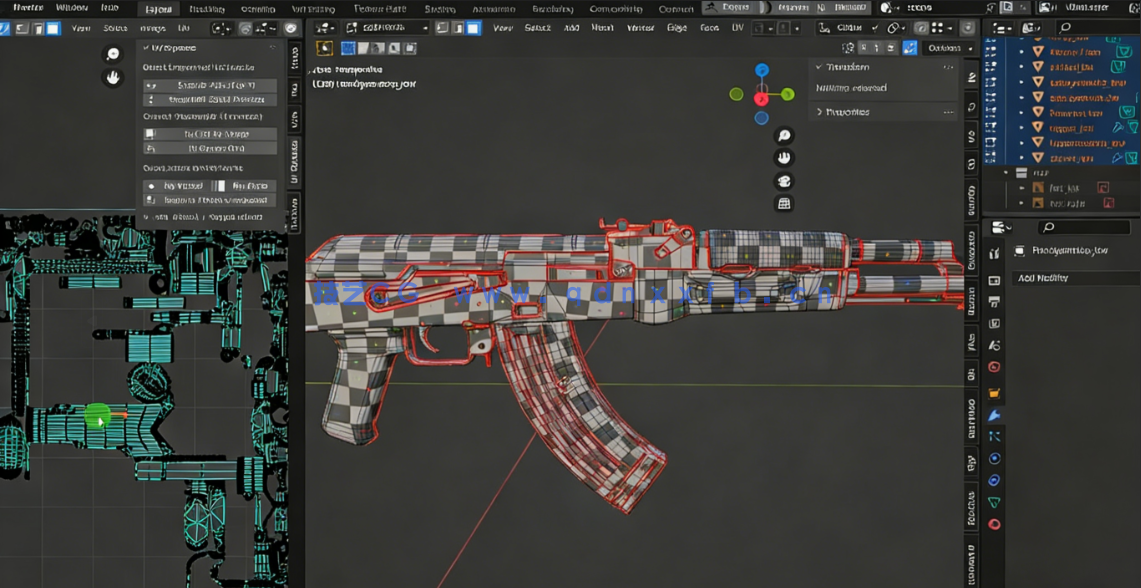This screenshot has height=588, width=1141.
Task: Select the No Data option in UVSpace panel
Action: pos(252,186)
